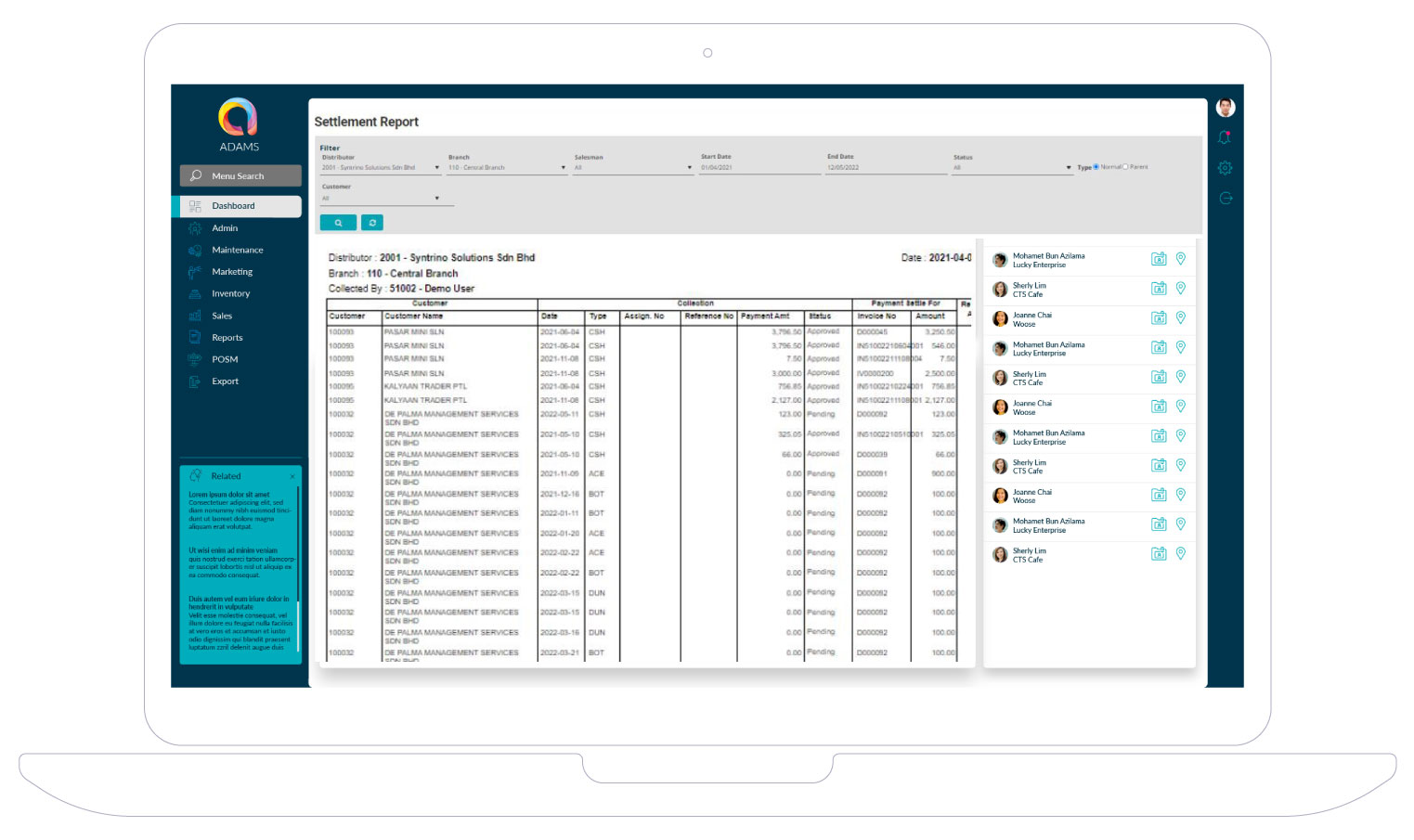Go to Inventory in the sidebar

[230, 294]
